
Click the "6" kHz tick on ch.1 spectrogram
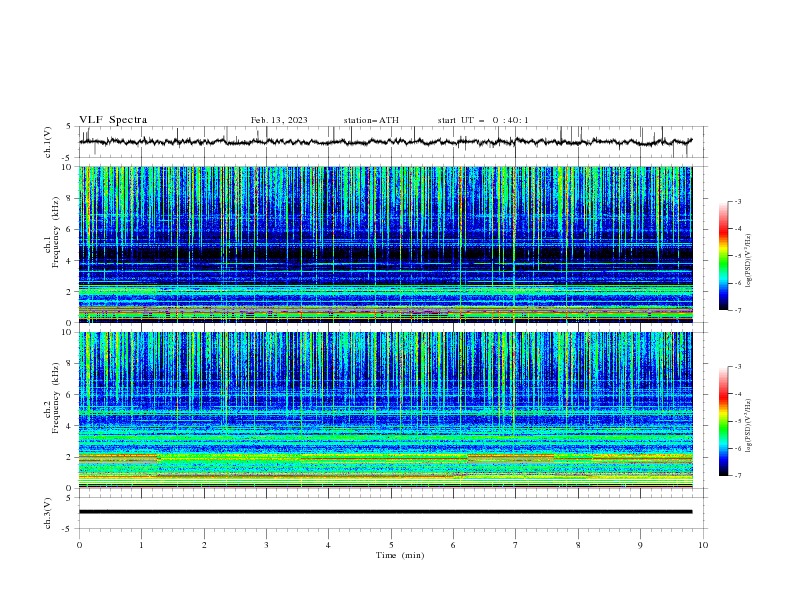tap(70, 229)
